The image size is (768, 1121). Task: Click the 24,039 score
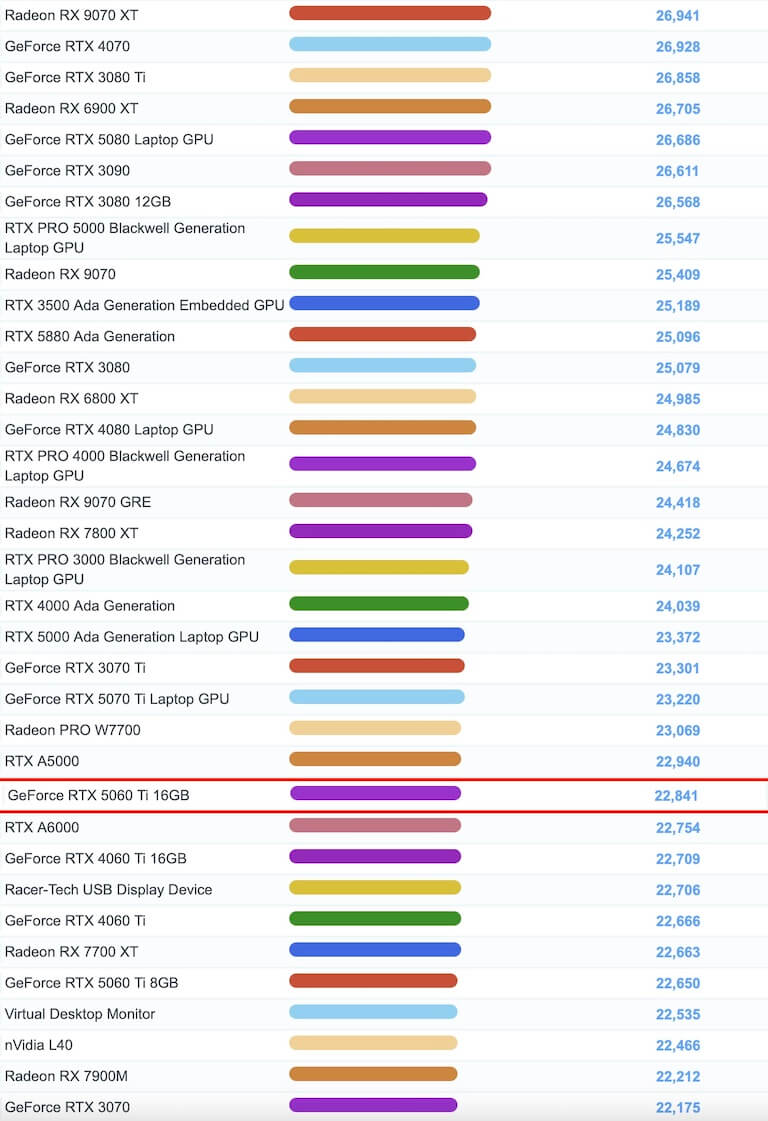[x=678, y=607]
